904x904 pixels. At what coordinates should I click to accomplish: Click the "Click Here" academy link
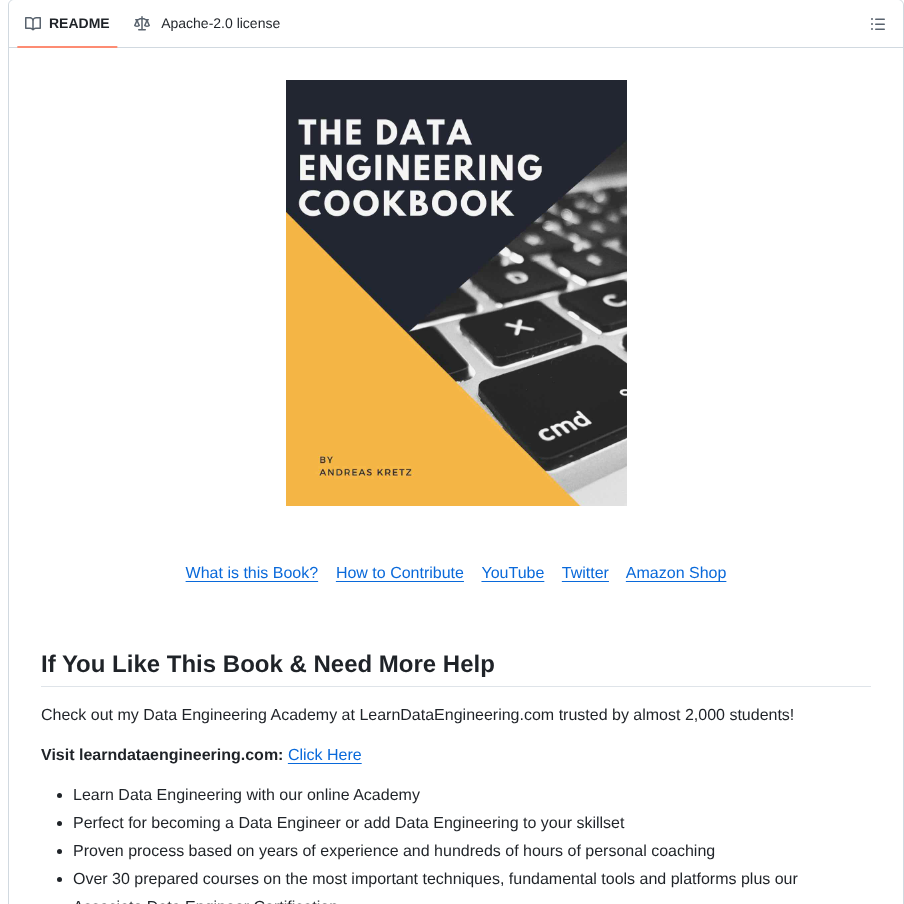point(325,755)
